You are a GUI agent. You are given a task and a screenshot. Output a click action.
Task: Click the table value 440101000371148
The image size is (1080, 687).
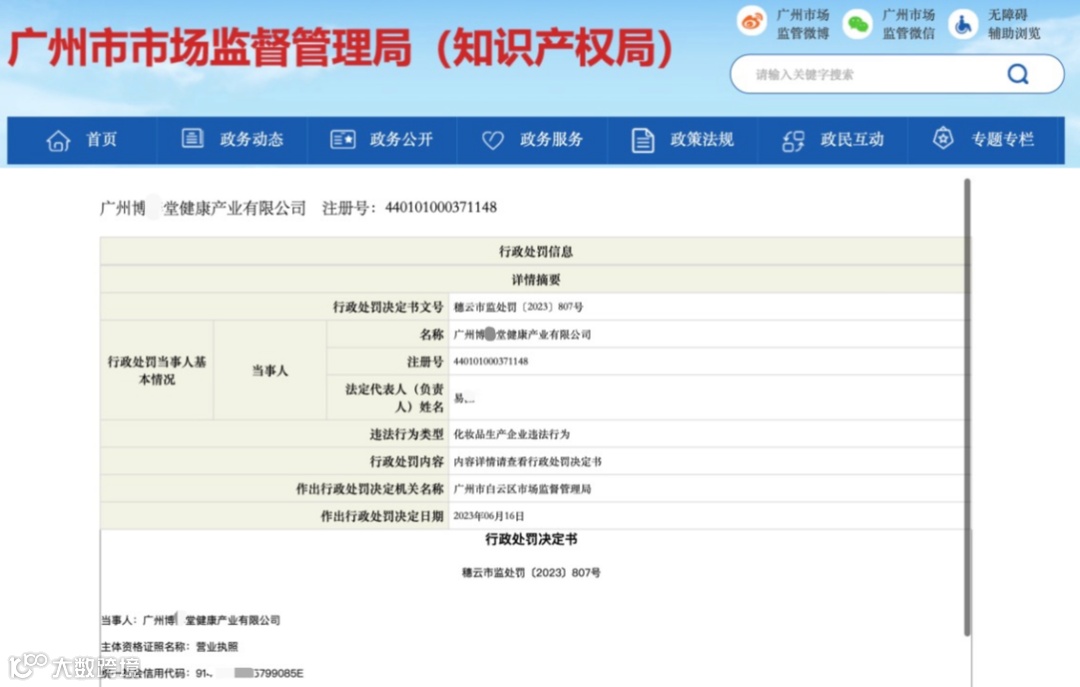[x=490, y=361]
